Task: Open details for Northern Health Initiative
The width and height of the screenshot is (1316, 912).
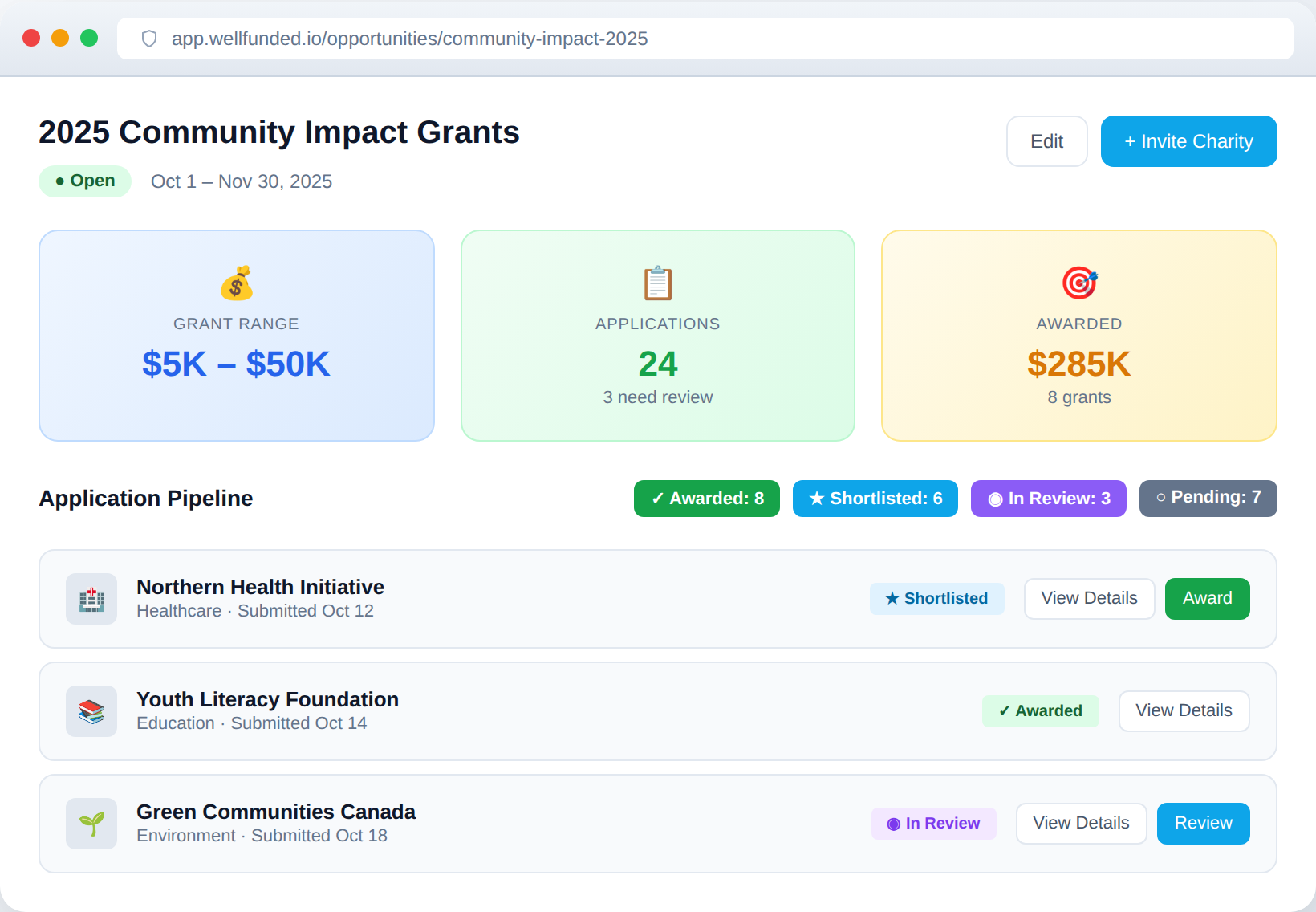Action: (x=1089, y=598)
